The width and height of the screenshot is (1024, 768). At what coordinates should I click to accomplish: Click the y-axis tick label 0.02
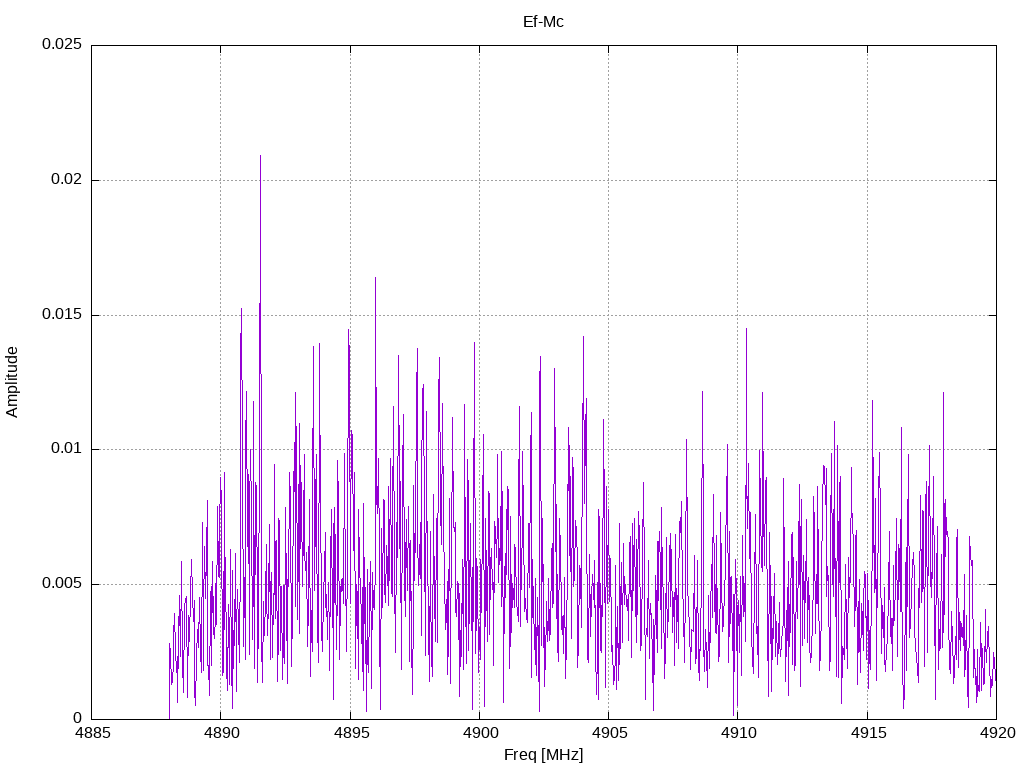click(x=67, y=180)
